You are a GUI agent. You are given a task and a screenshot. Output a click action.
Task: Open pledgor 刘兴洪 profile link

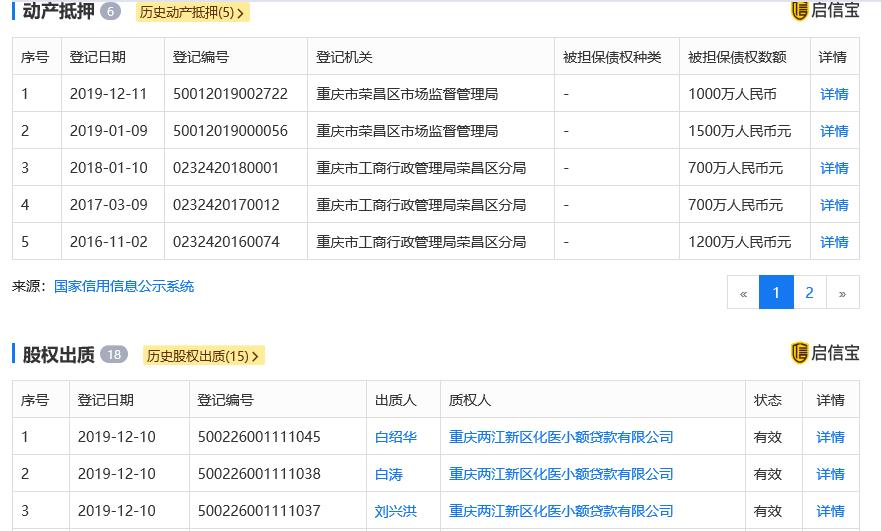[395, 511]
